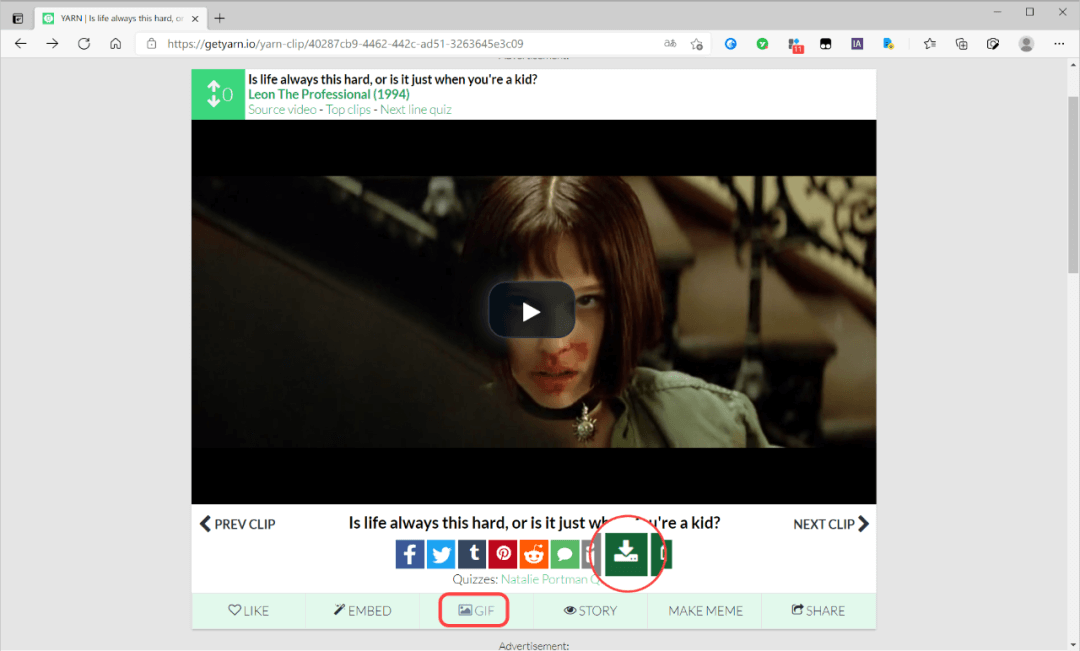Image resolution: width=1080 pixels, height=651 pixels.
Task: Open the tab actions menu icon
Action: tap(18, 19)
